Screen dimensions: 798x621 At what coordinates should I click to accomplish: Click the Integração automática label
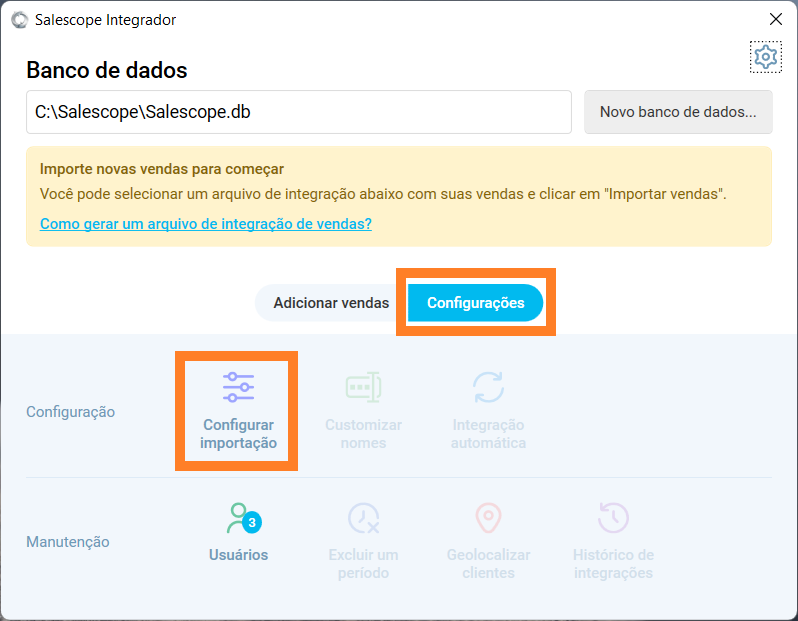pos(488,434)
